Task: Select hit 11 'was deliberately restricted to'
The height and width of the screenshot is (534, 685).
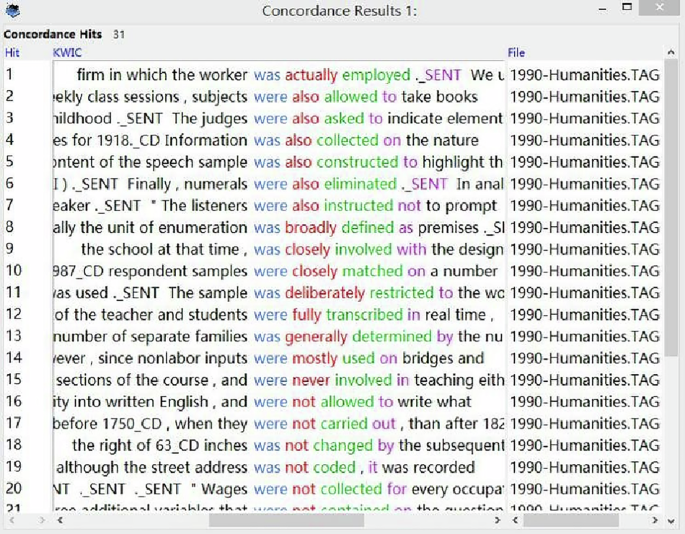Action: point(353,293)
